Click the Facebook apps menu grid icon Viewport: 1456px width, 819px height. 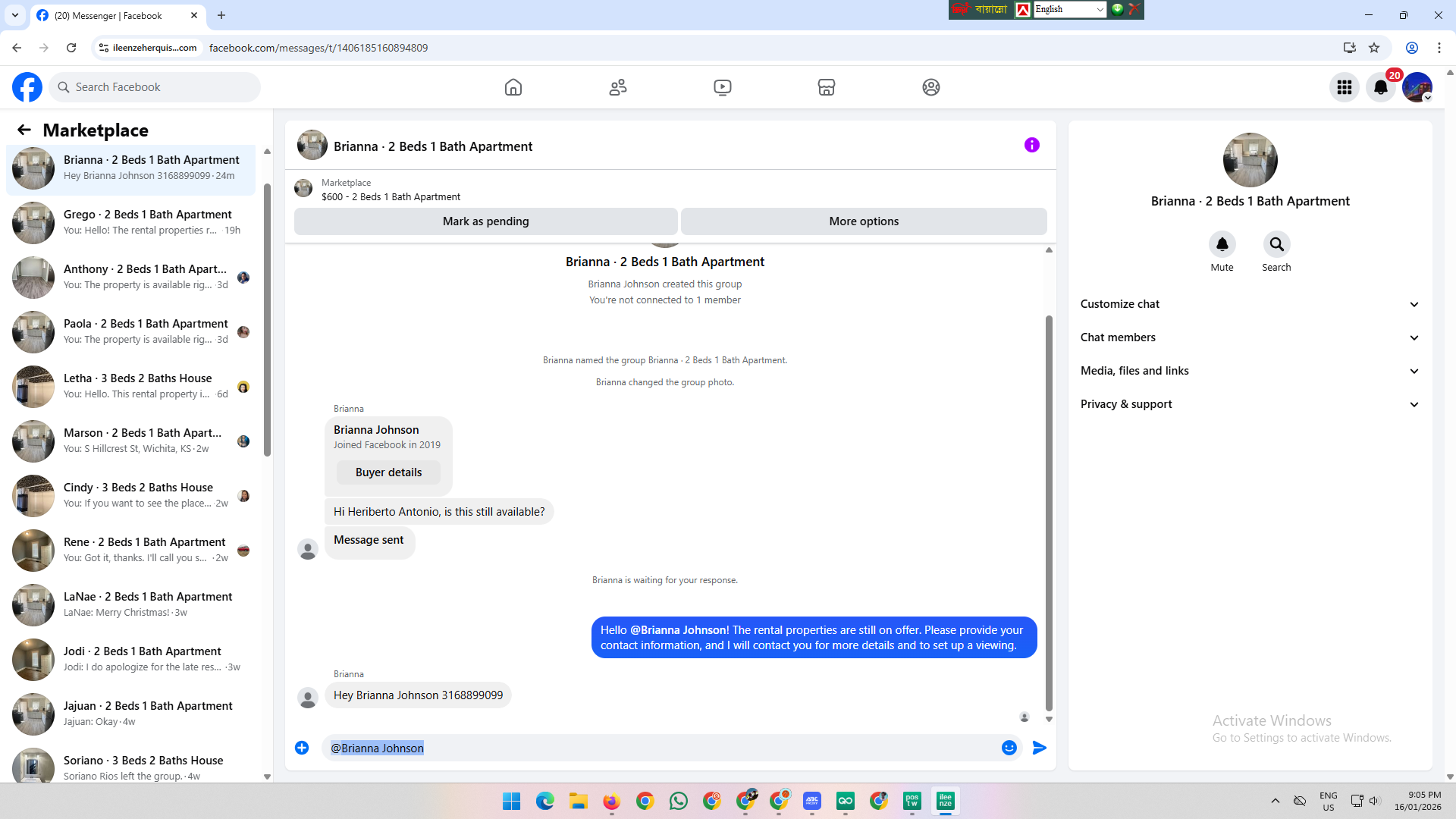point(1345,87)
